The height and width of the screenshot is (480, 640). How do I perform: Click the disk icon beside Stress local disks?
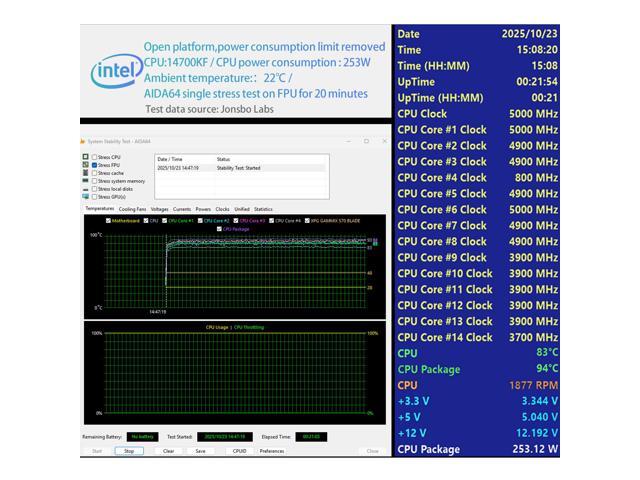85,189
